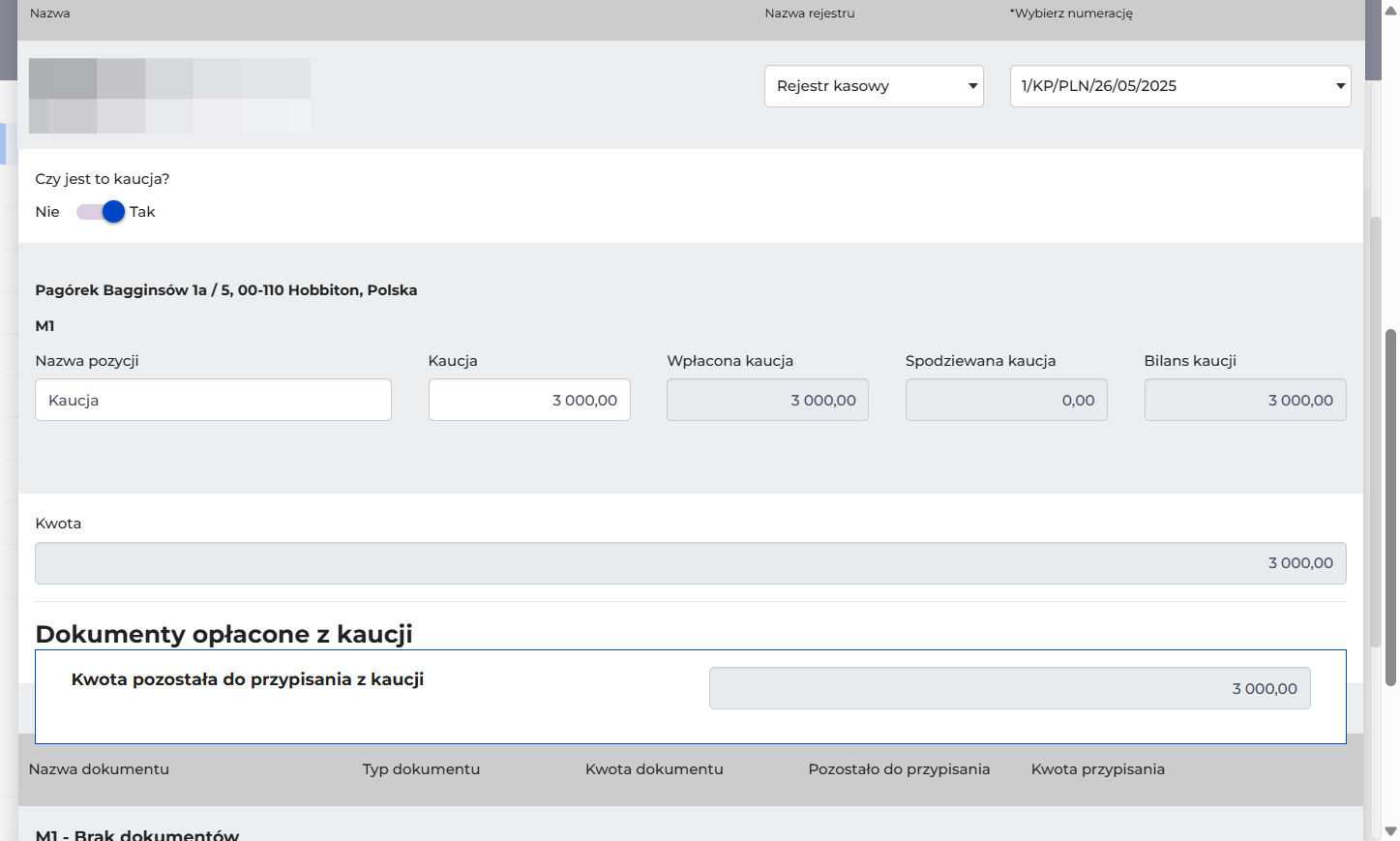
Task: Click the 'Spodziewana kaucja' value field
Action: [x=1006, y=400]
